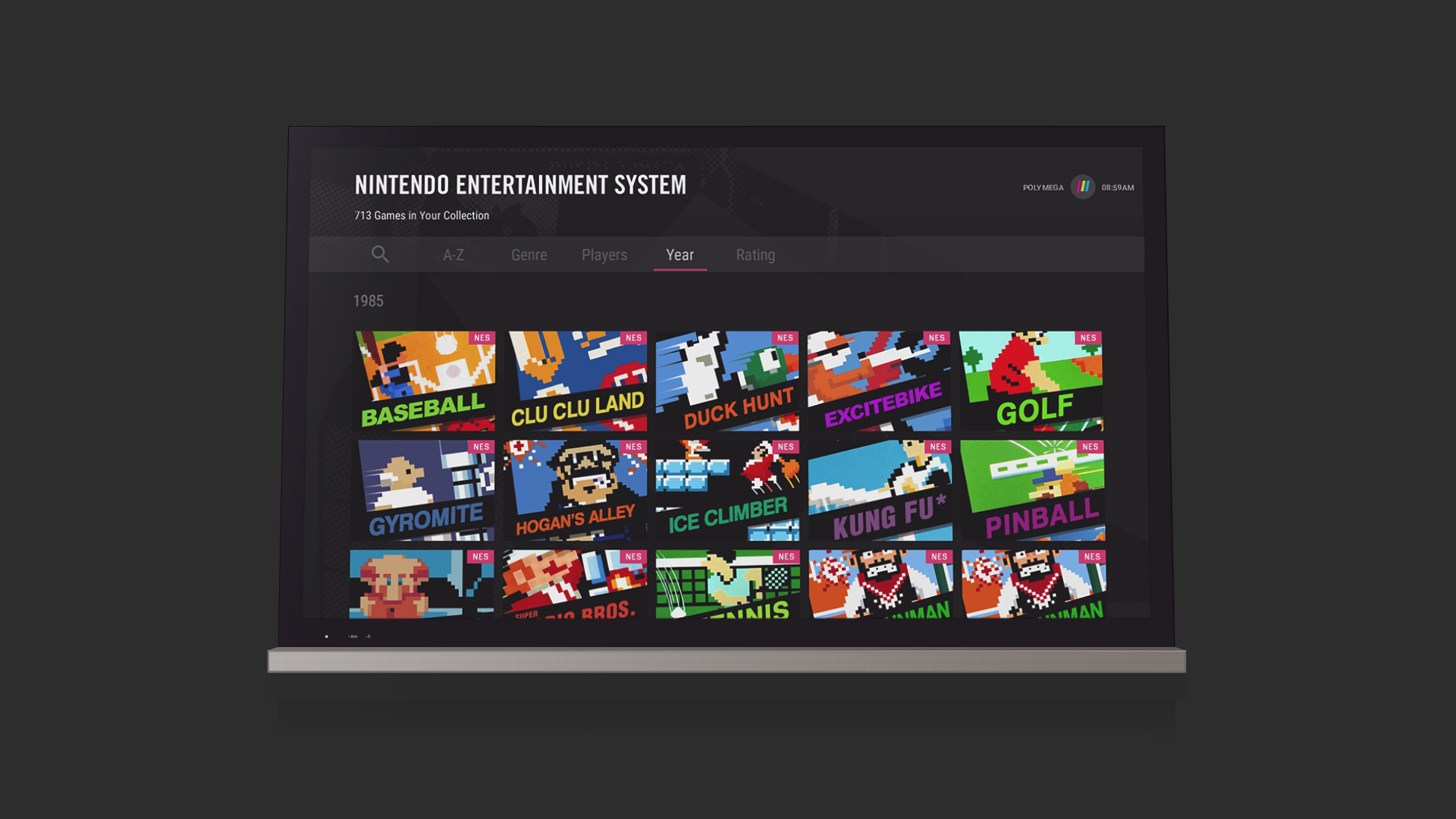Select the Year tab
1456x819 pixels.
(679, 256)
